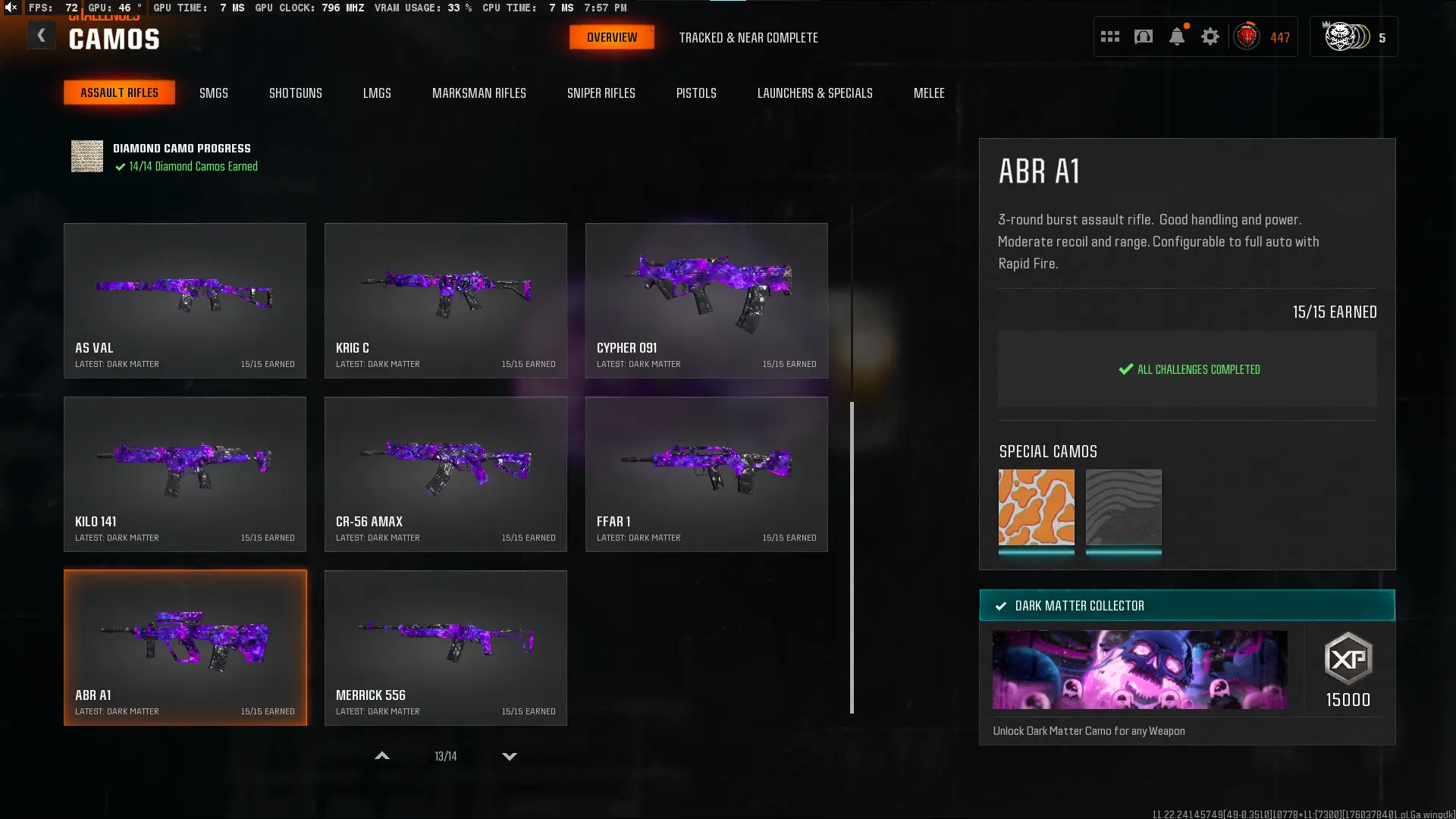Click the player rank emblem icon

[x=1247, y=36]
